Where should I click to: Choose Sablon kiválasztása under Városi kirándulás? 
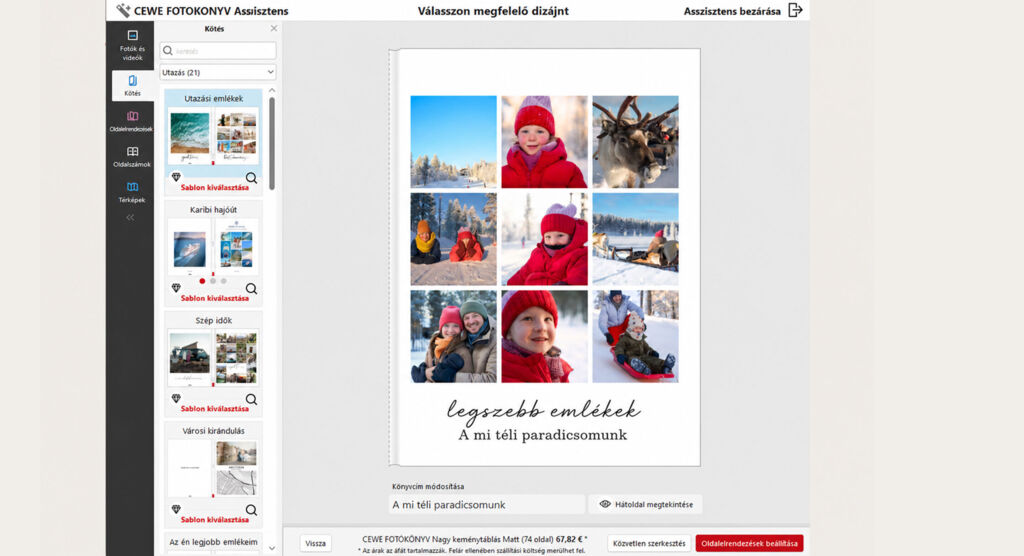click(x=214, y=520)
